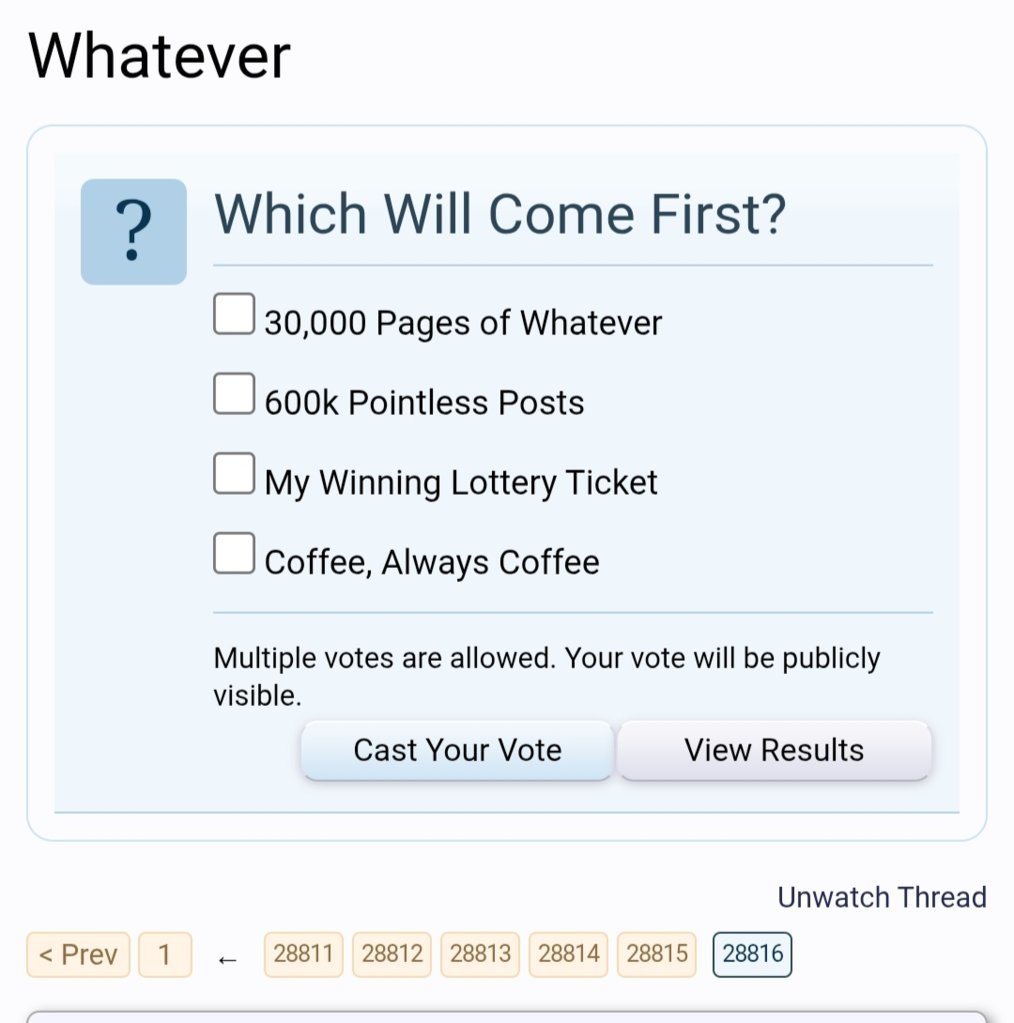Navigate to page 28812

[392, 954]
